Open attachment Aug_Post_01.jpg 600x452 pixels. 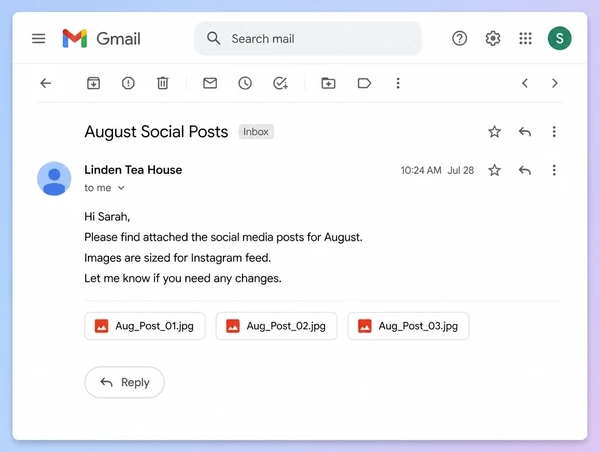(x=145, y=326)
